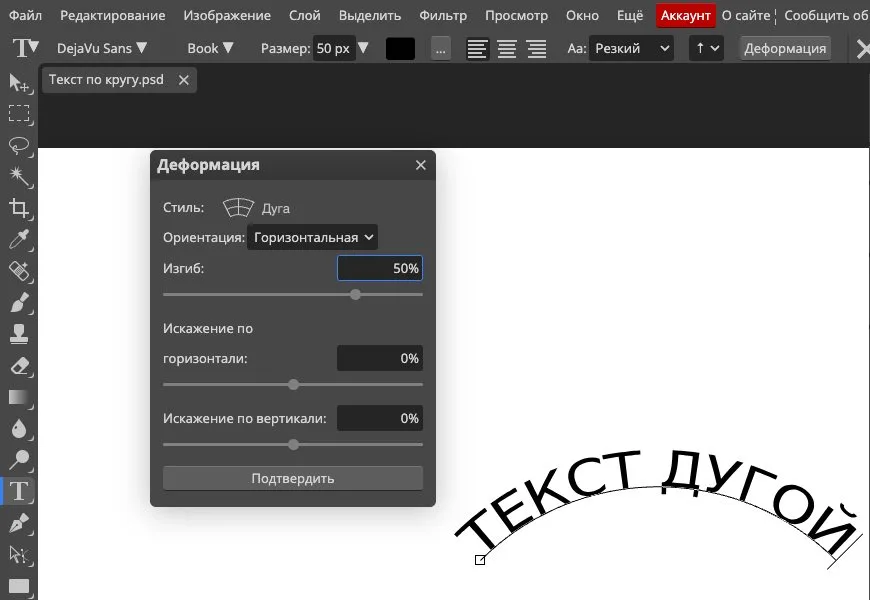870x600 pixels.
Task: Select the Rectangle shape tool
Action: (19, 586)
